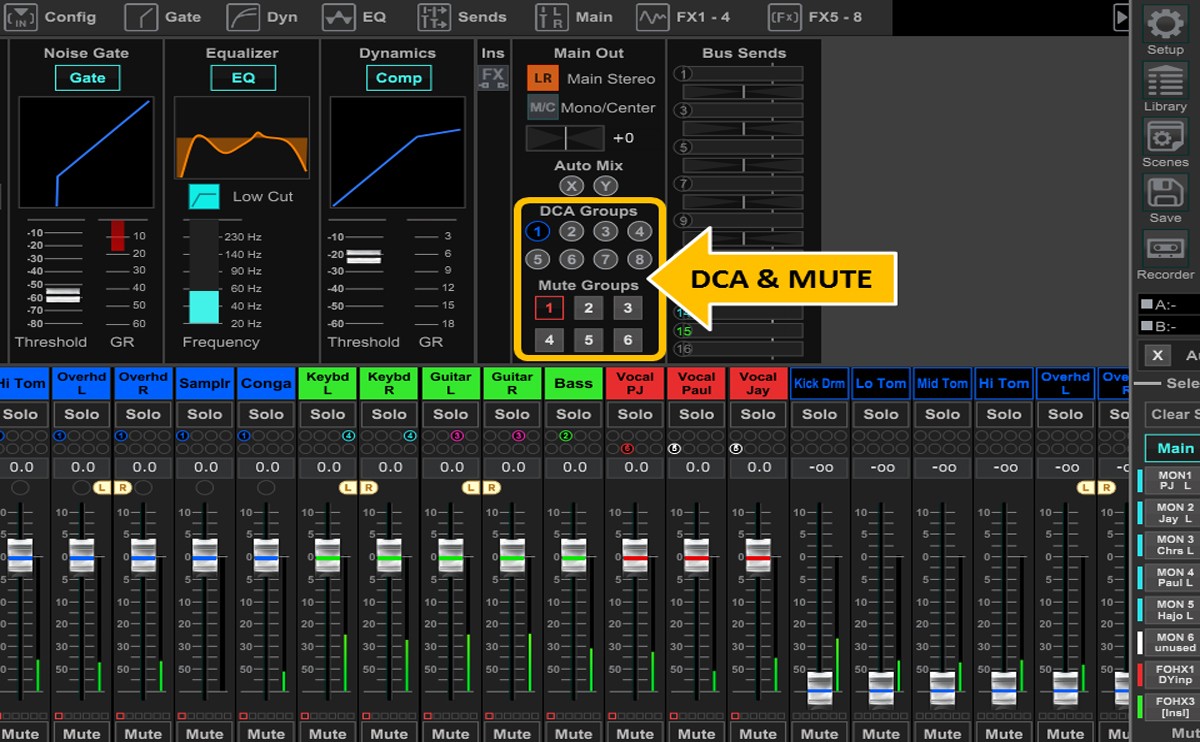The width and height of the screenshot is (1200, 742).
Task: Solo the Bass channel
Action: click(574, 414)
